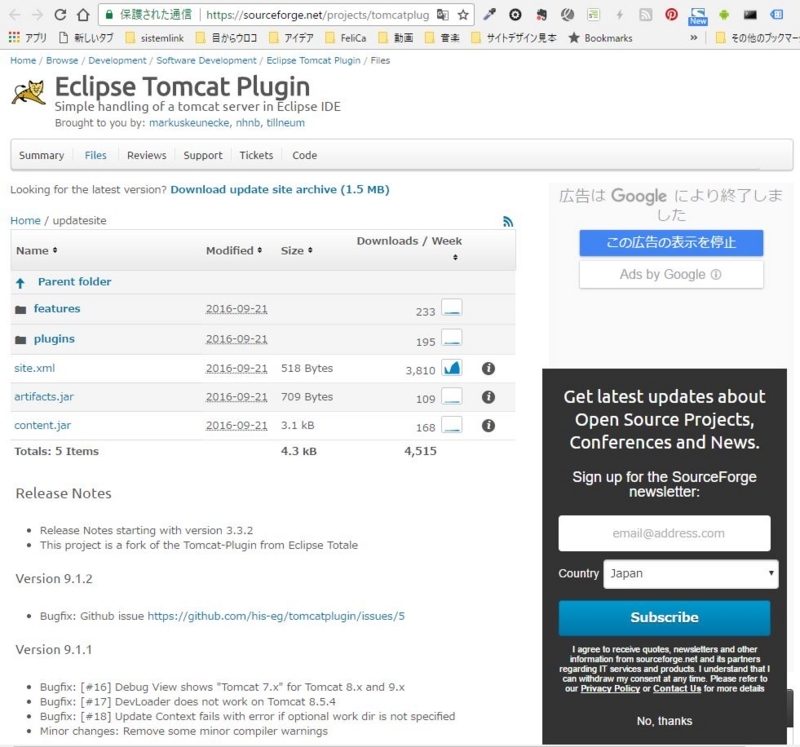
Task: Click the back arrow in browser
Action: point(14,15)
